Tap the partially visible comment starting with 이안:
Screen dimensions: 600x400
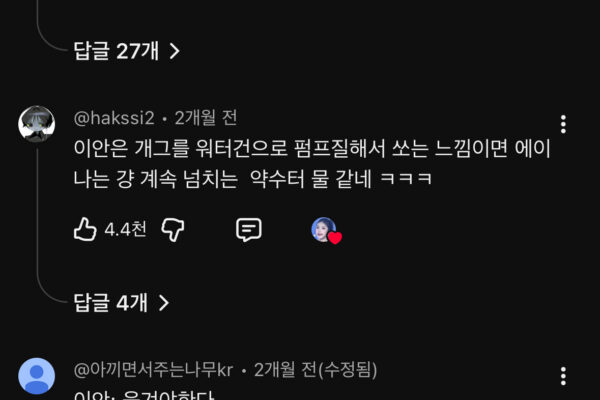[144, 395]
